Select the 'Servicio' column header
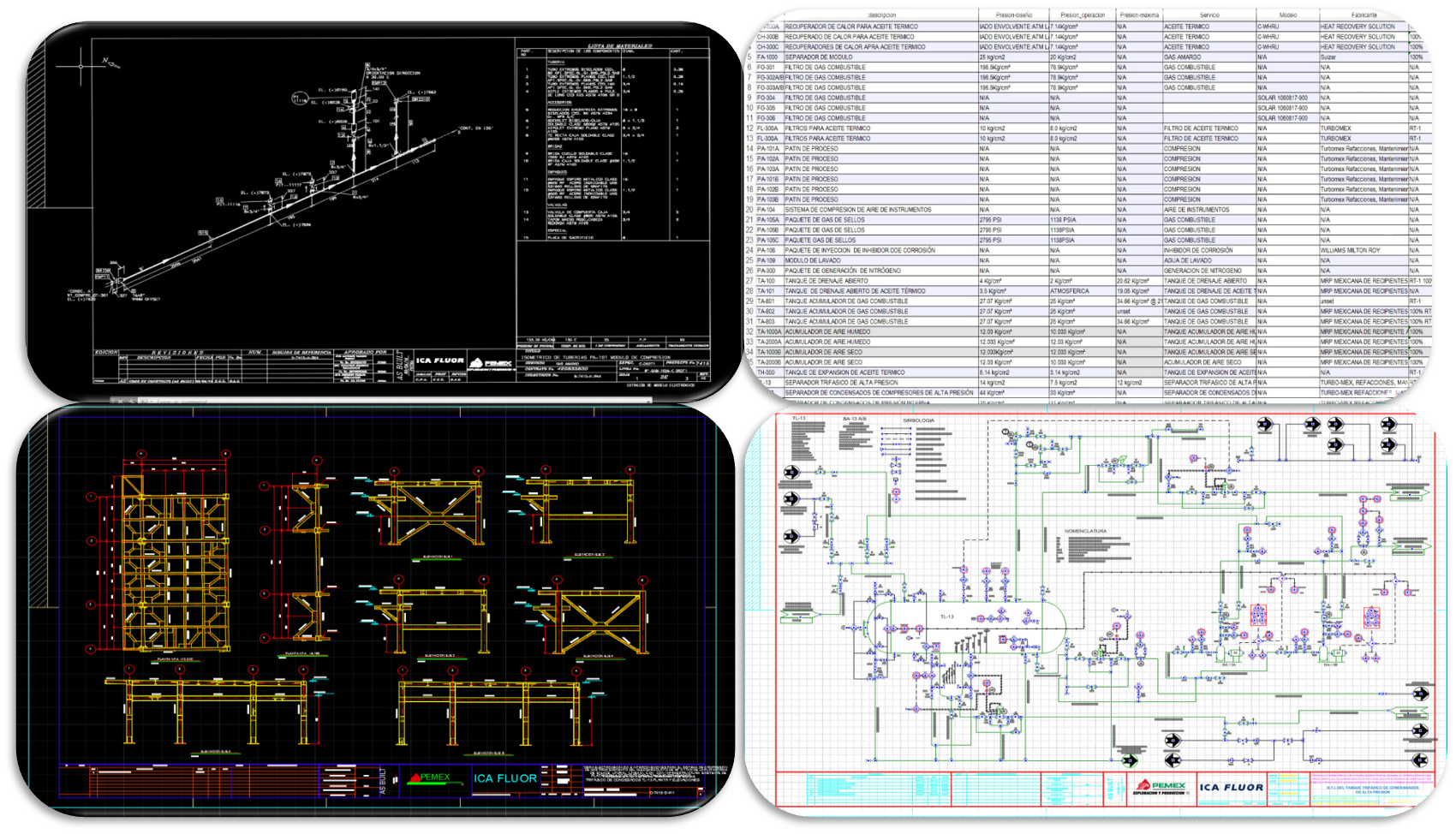This screenshot has width=1456, height=834. point(1208,15)
